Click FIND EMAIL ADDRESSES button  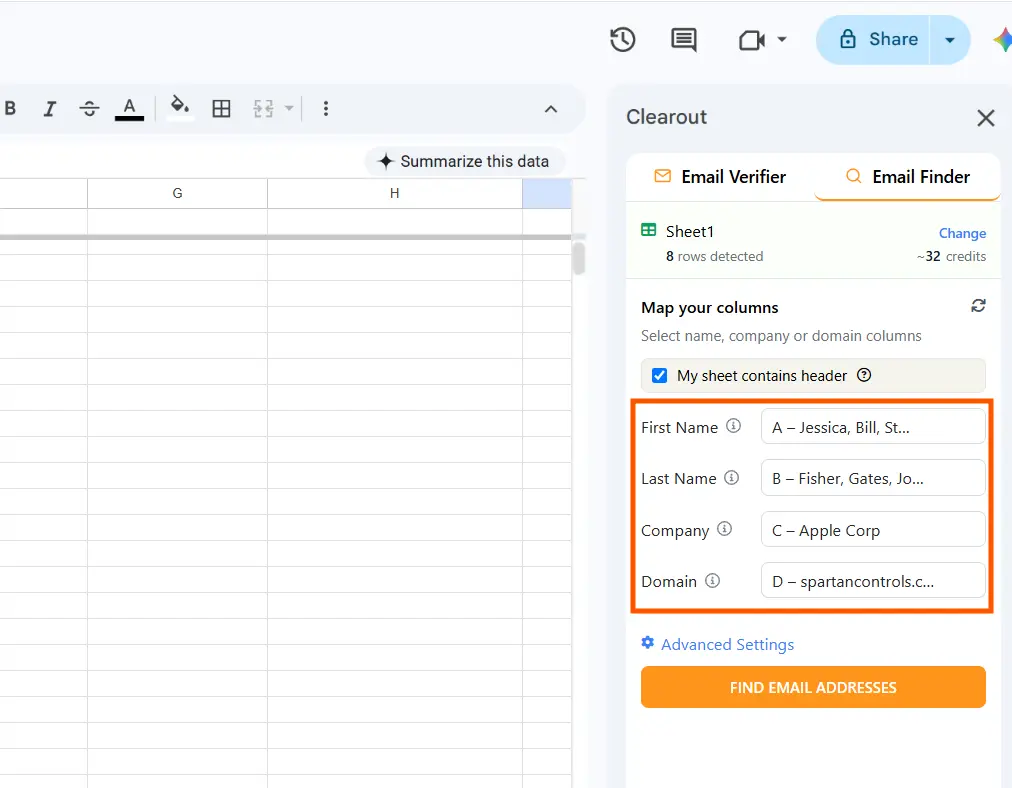813,687
